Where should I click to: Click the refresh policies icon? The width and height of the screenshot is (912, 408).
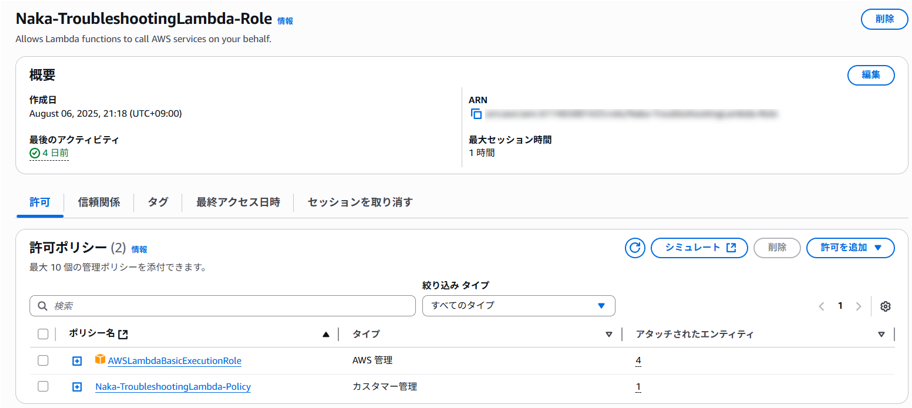point(634,248)
